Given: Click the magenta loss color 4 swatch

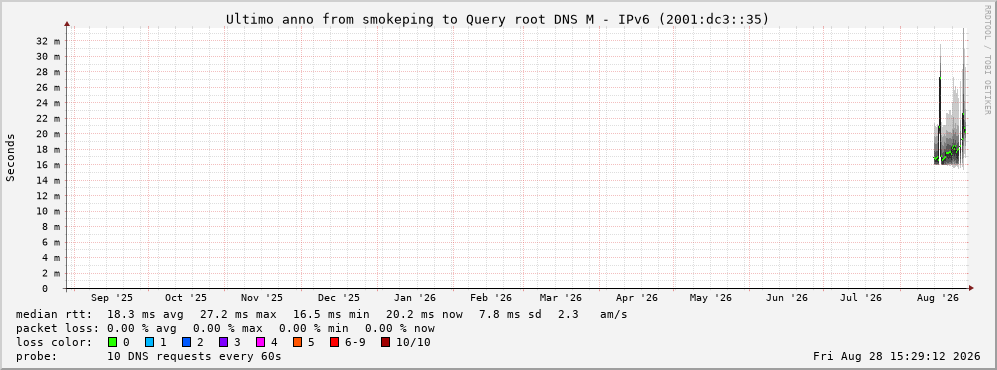Looking at the screenshot, I should 260,343.
